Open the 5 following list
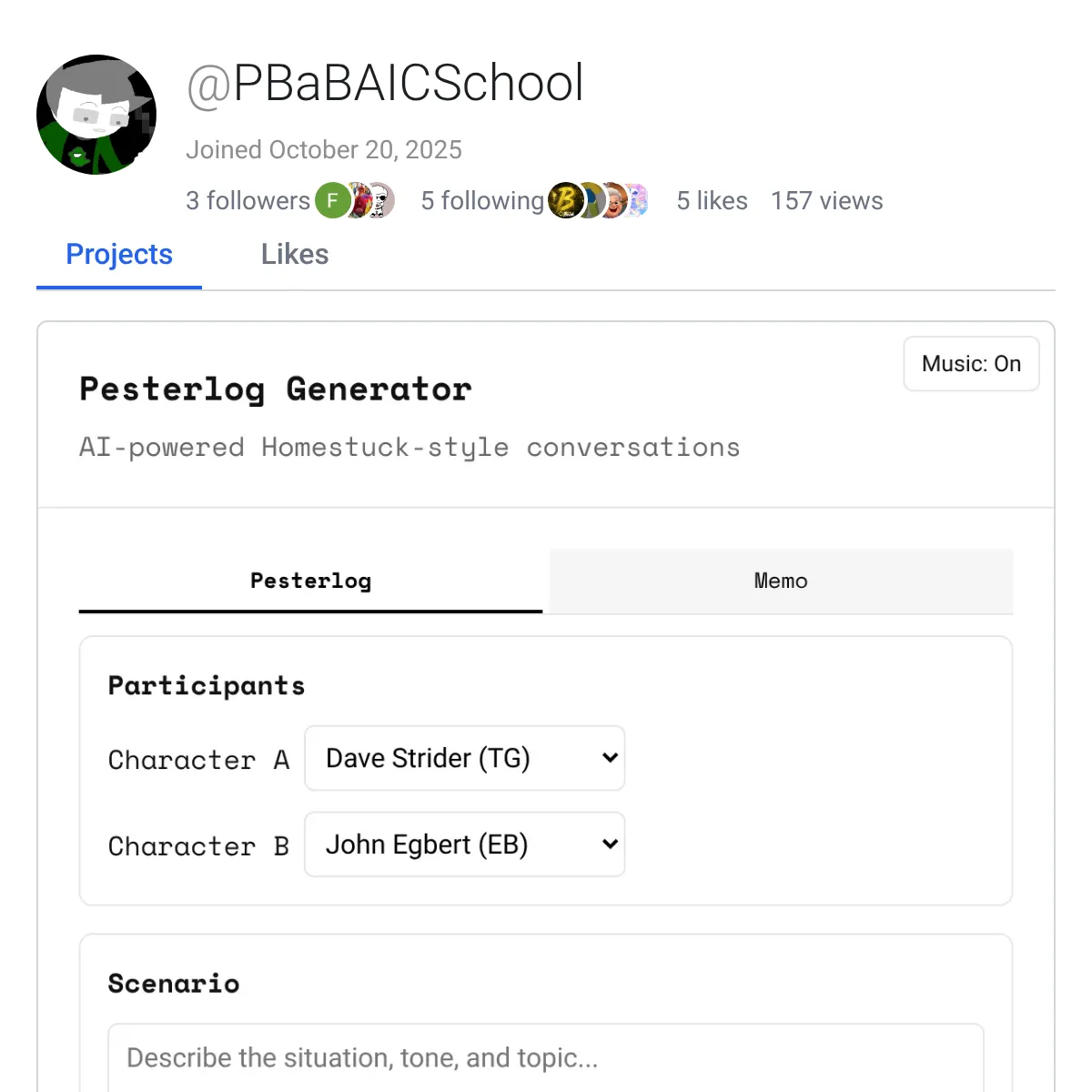The height and width of the screenshot is (1092, 1092). [482, 201]
